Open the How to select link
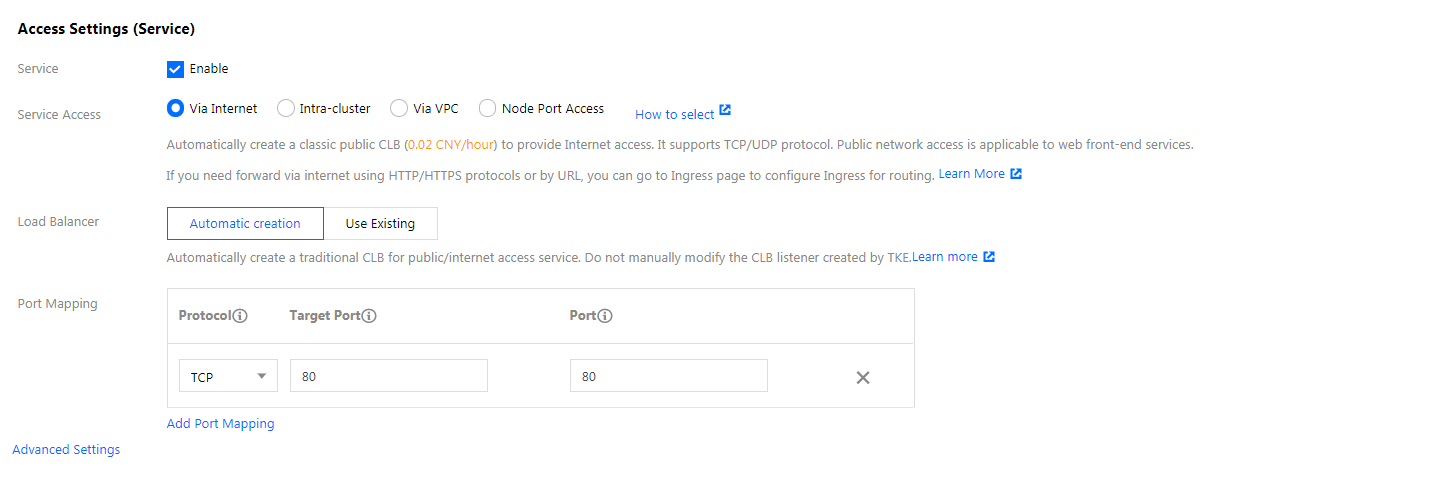1443x496 pixels. (675, 115)
